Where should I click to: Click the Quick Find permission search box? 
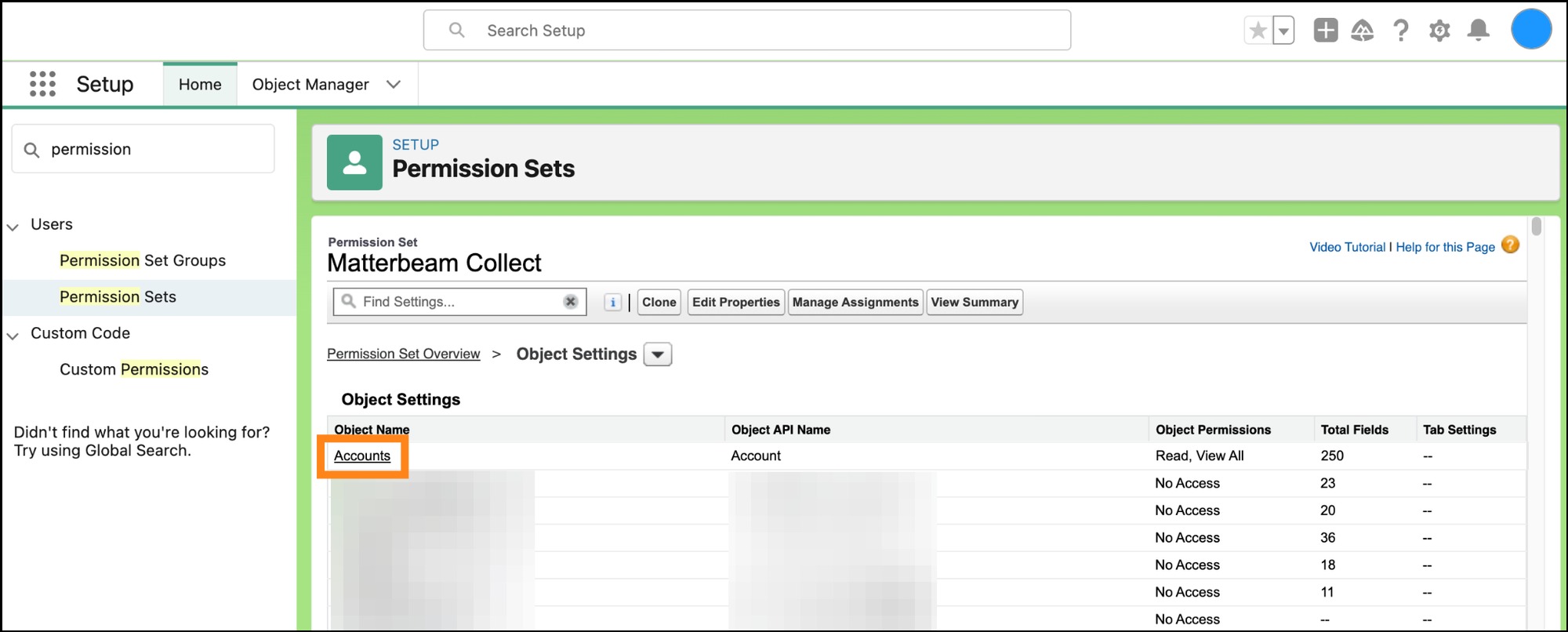click(x=143, y=149)
